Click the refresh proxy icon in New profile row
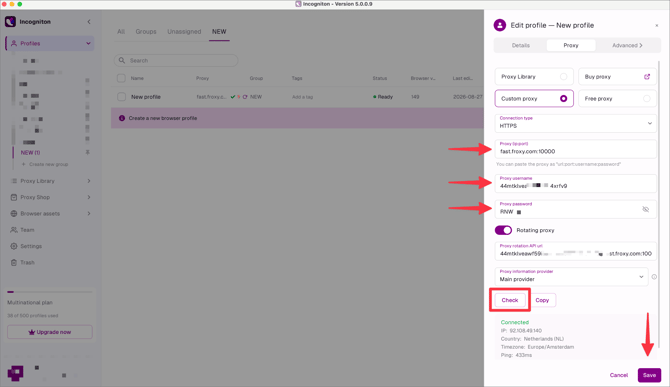The height and width of the screenshot is (387, 670). coord(245,97)
